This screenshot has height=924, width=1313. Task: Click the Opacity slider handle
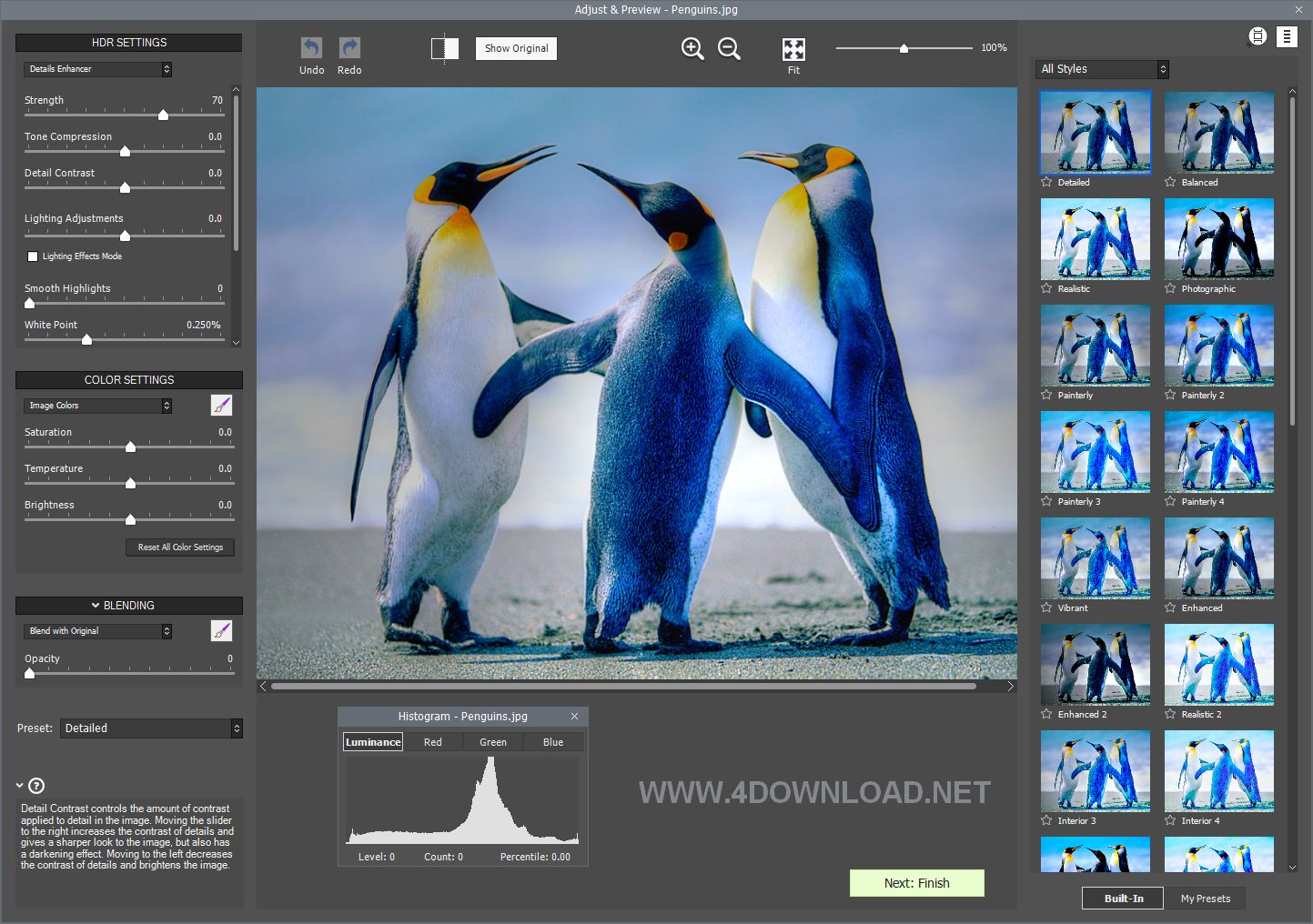tap(29, 673)
